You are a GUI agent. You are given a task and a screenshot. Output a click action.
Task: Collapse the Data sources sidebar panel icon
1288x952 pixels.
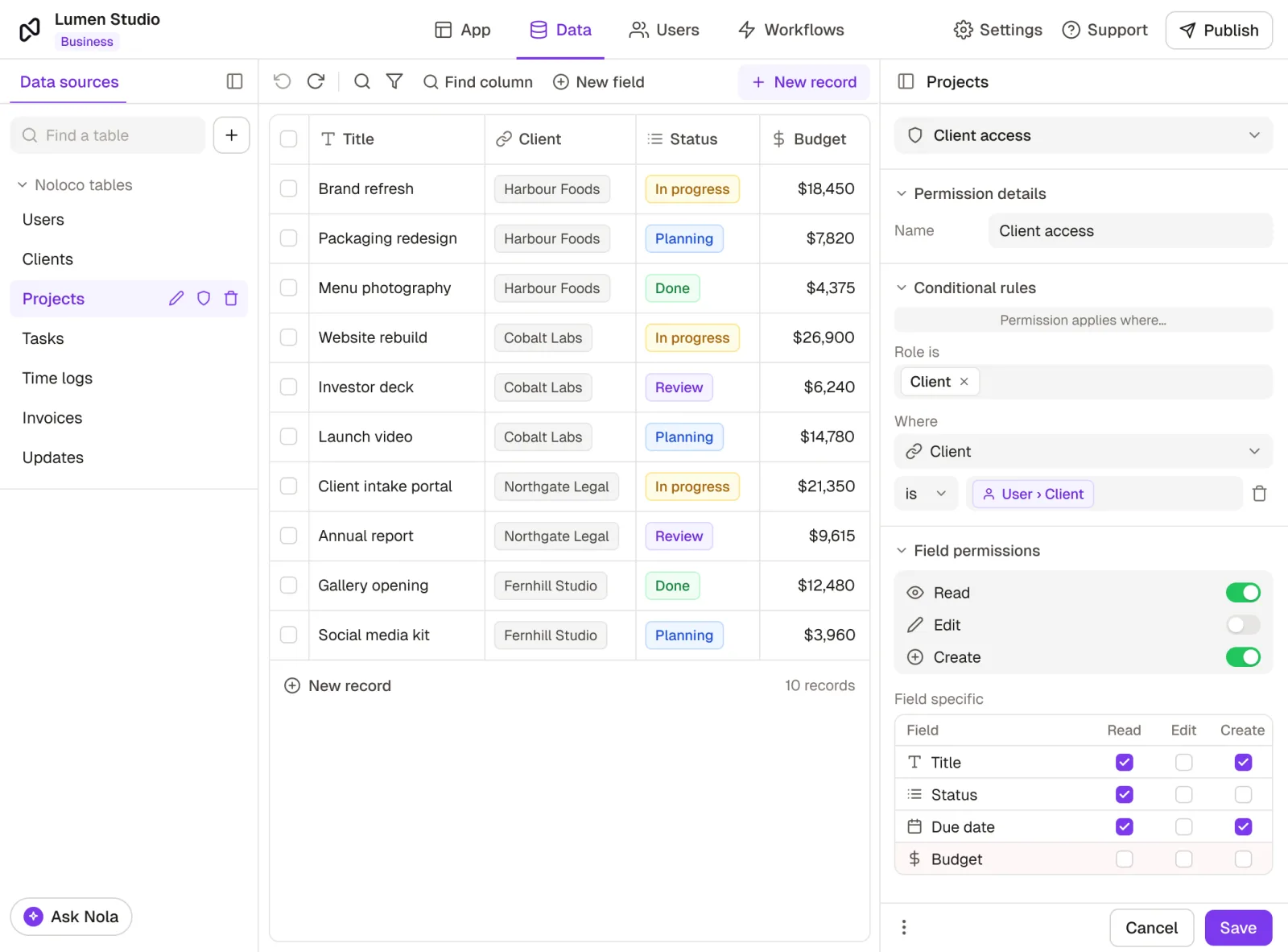click(x=234, y=81)
